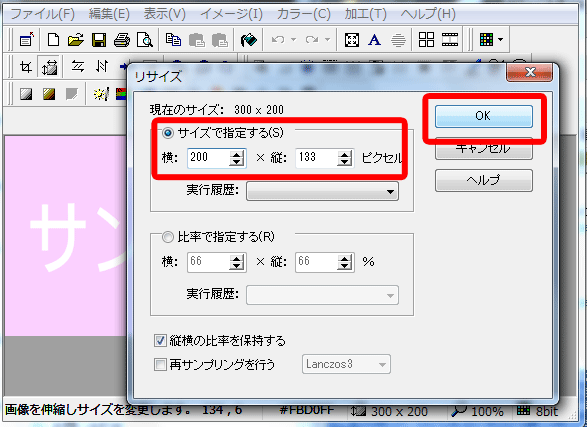Click the vertical flip icon
This screenshot has height=427, width=587.
[x=101, y=66]
